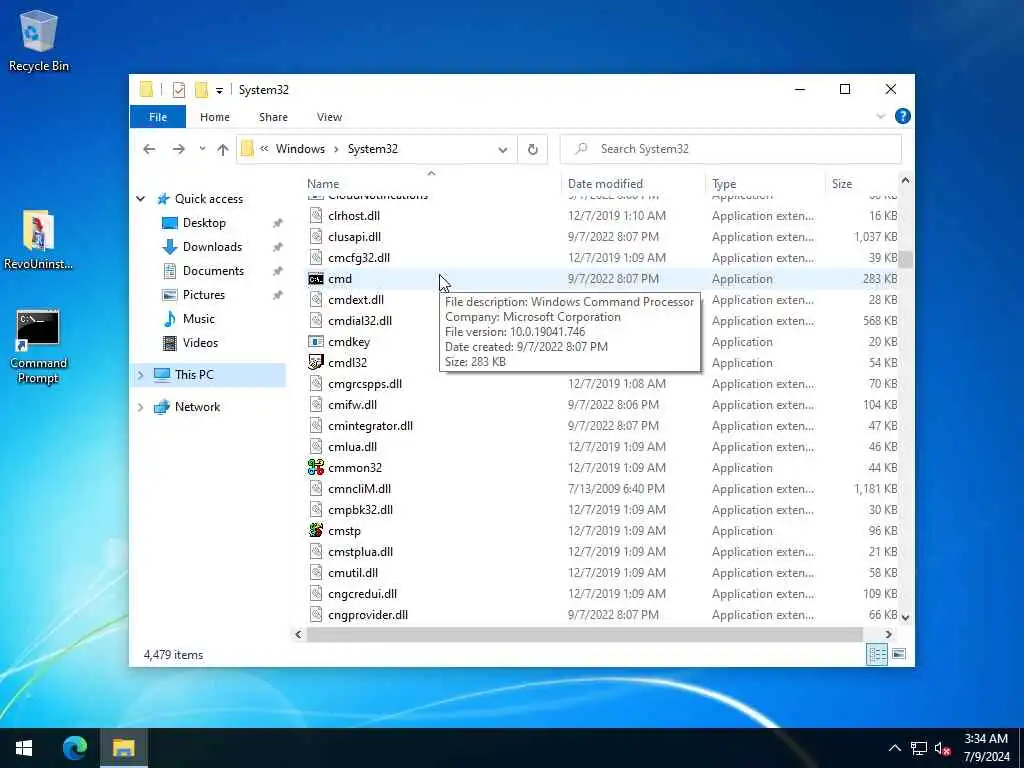Expand the ribbon chevron

(880, 116)
